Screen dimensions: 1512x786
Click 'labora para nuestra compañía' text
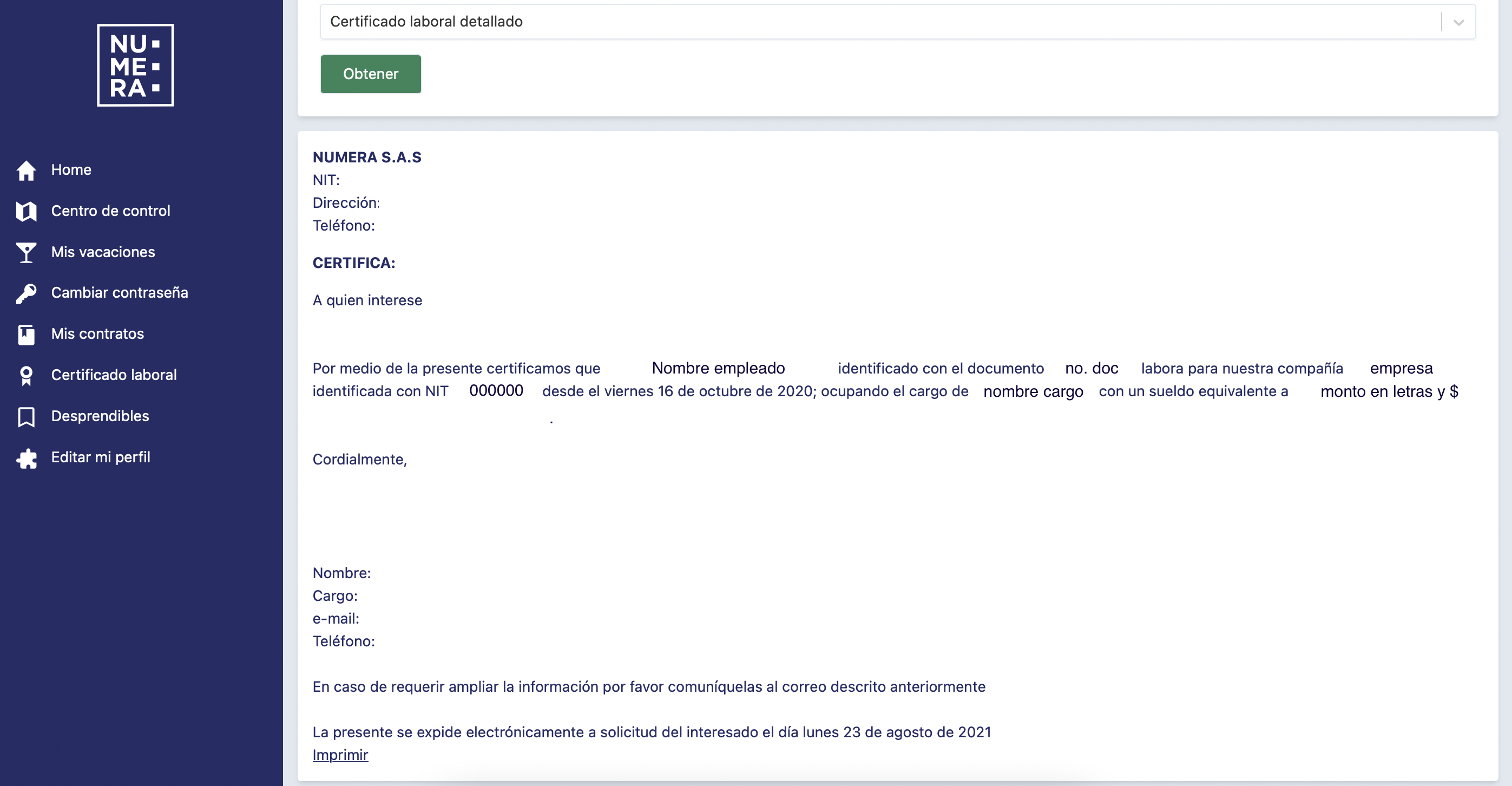pos(1242,368)
